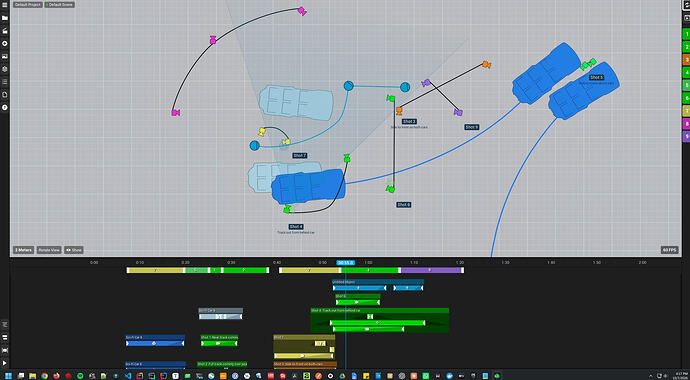Click the 2 Meters scale button

coord(24,250)
